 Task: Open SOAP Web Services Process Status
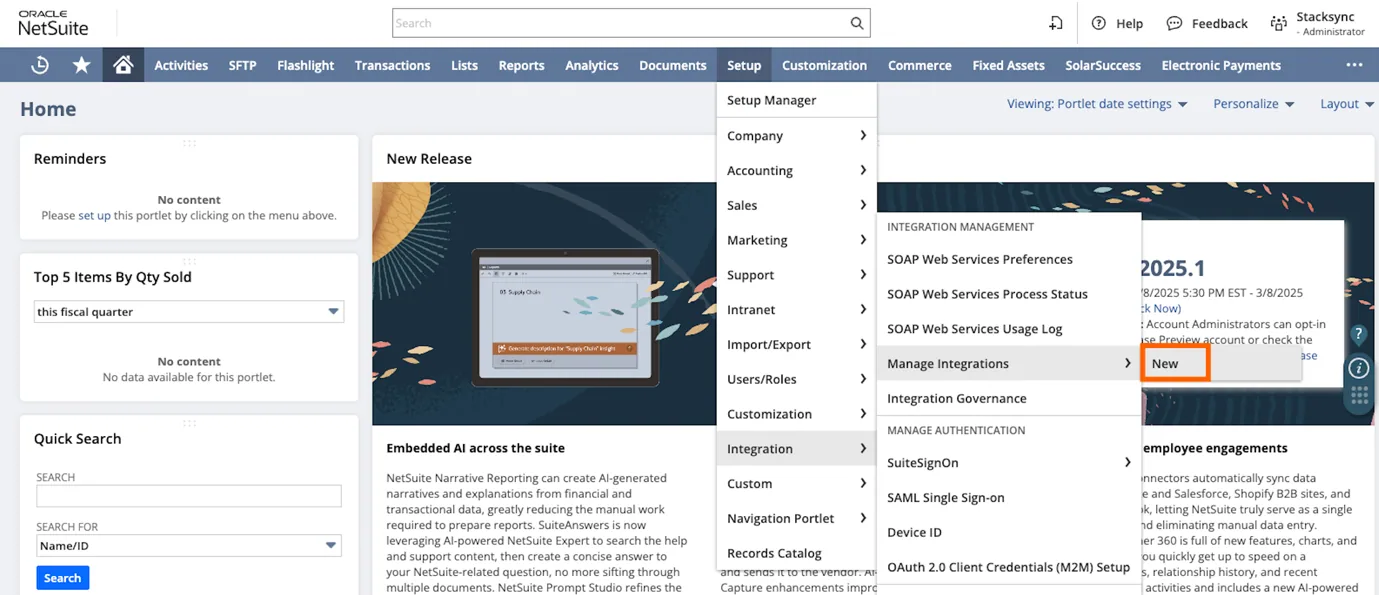click(1008, 294)
